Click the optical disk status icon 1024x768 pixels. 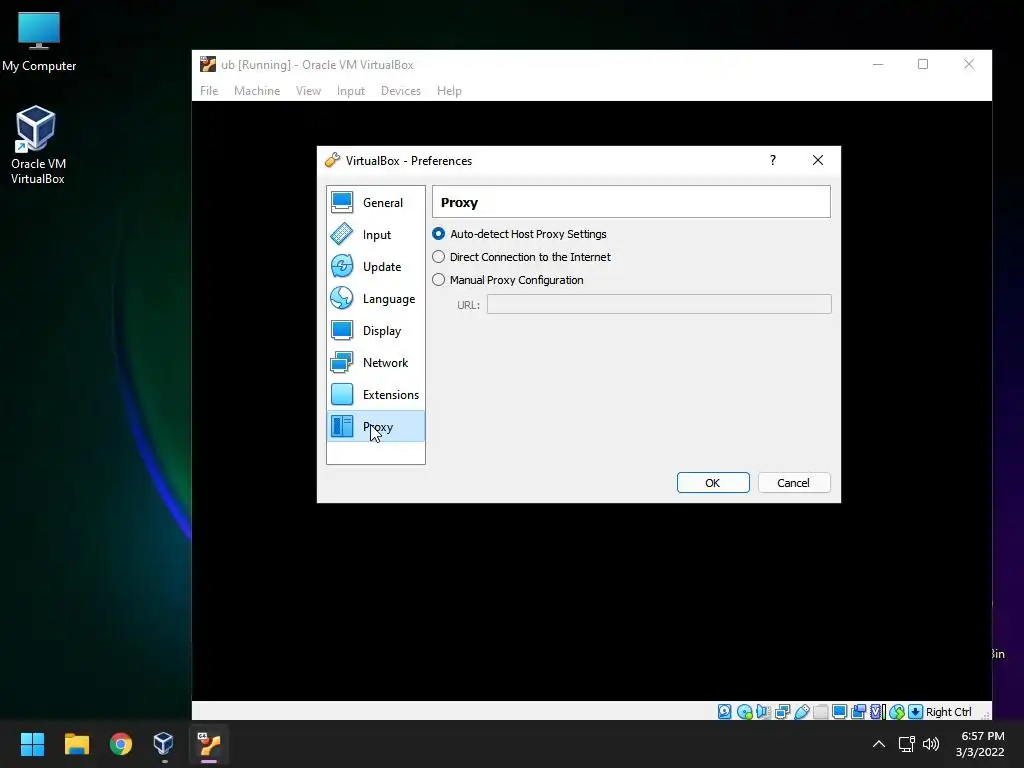(x=744, y=712)
